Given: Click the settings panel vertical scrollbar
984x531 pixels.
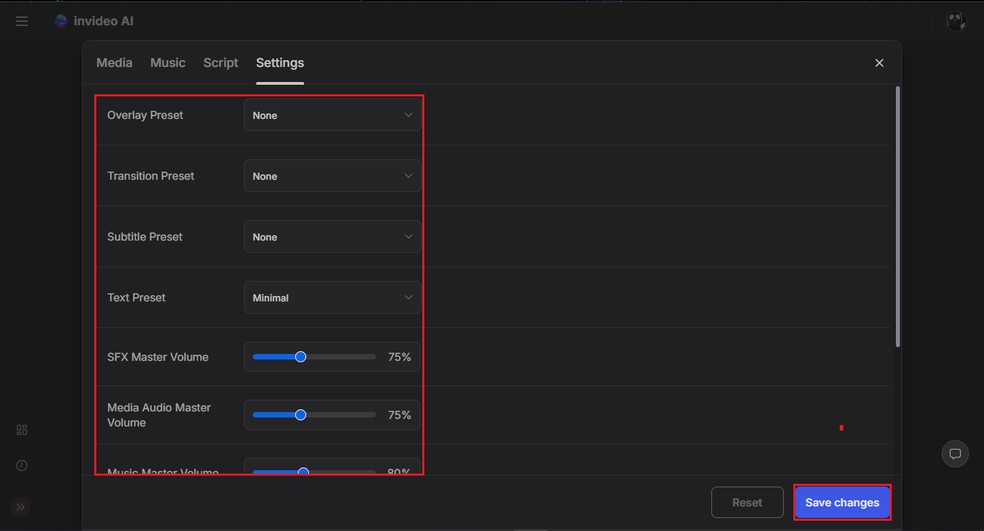Looking at the screenshot, I should [x=898, y=217].
